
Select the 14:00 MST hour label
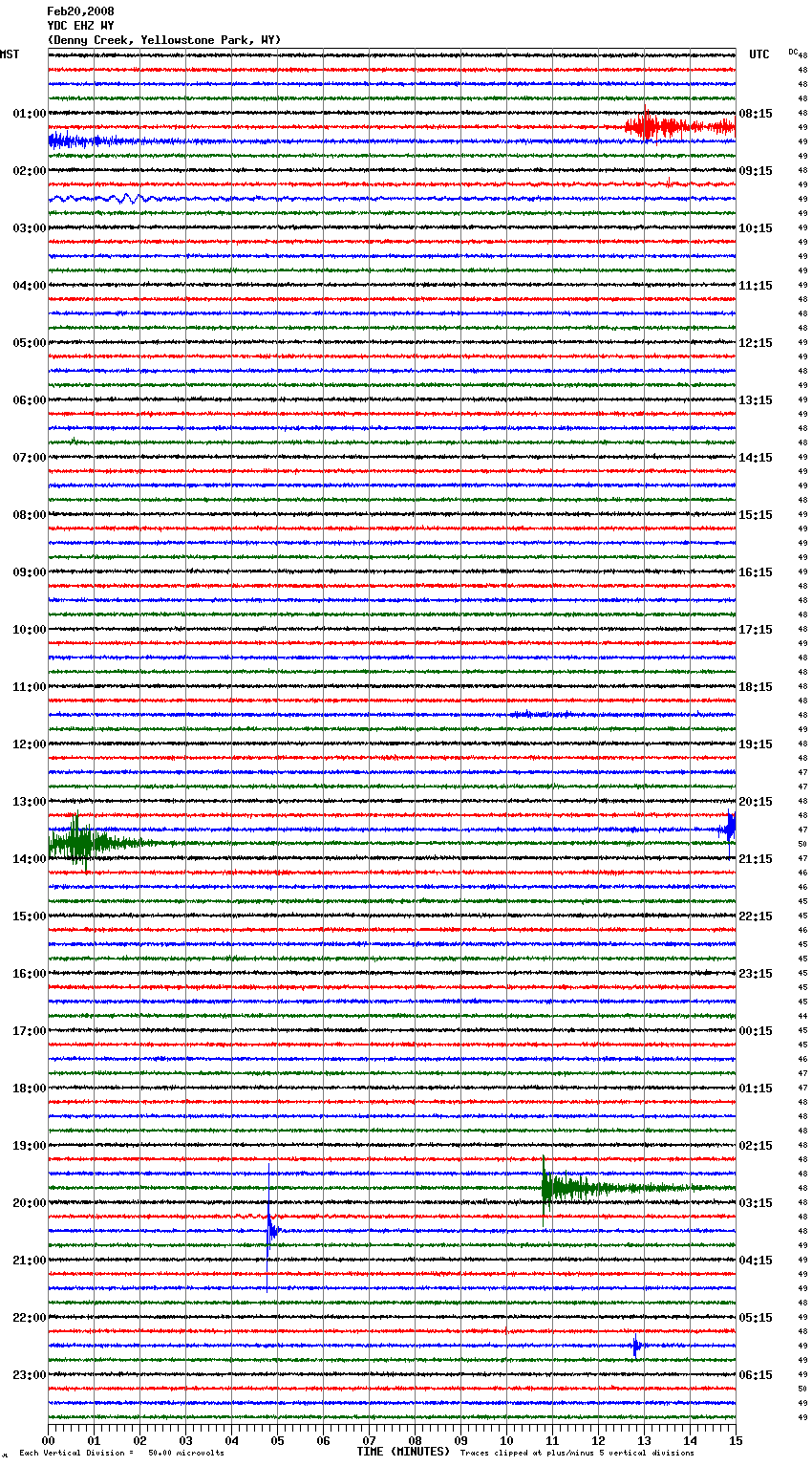tap(30, 859)
